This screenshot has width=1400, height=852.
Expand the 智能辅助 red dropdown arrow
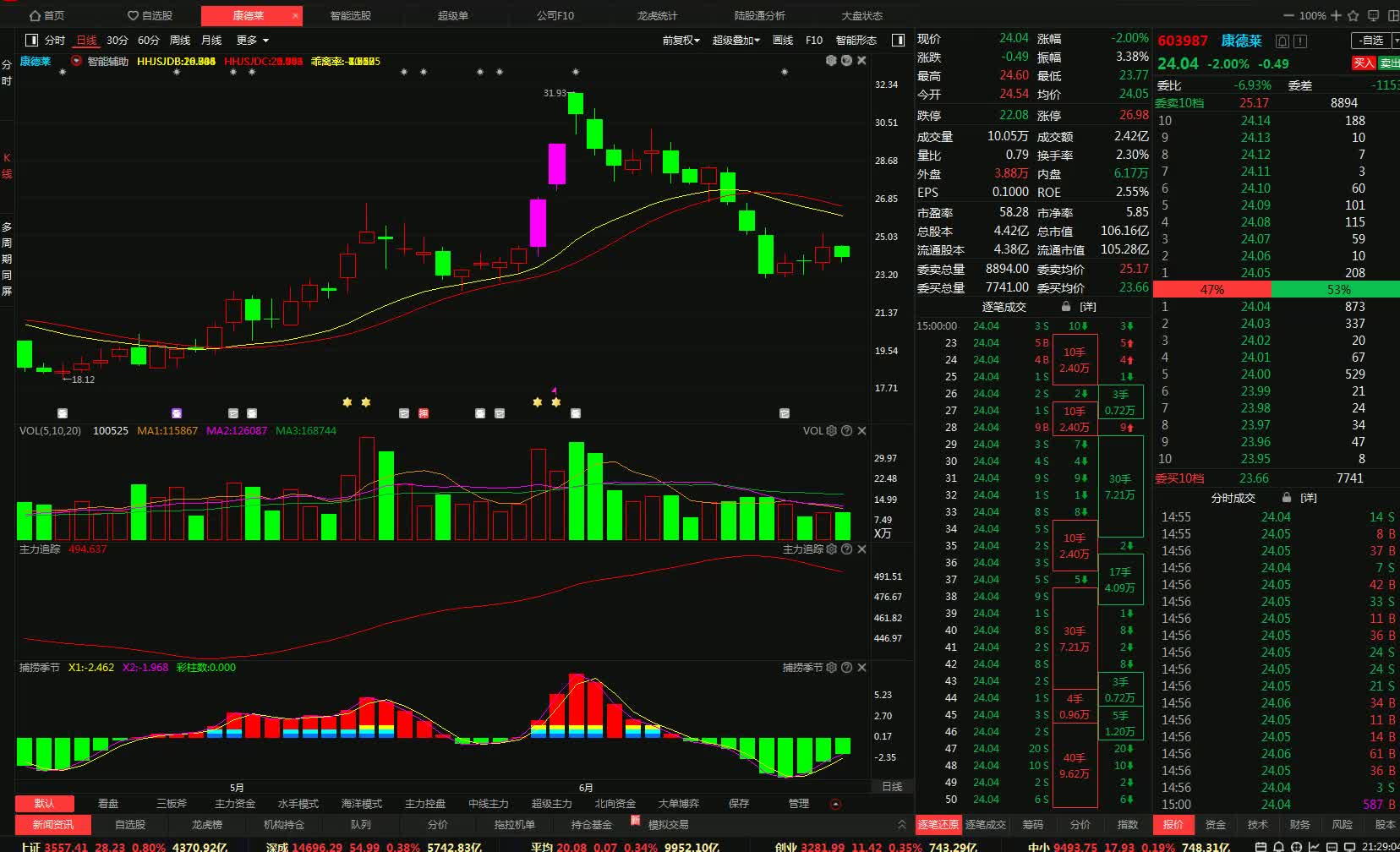tap(76, 61)
